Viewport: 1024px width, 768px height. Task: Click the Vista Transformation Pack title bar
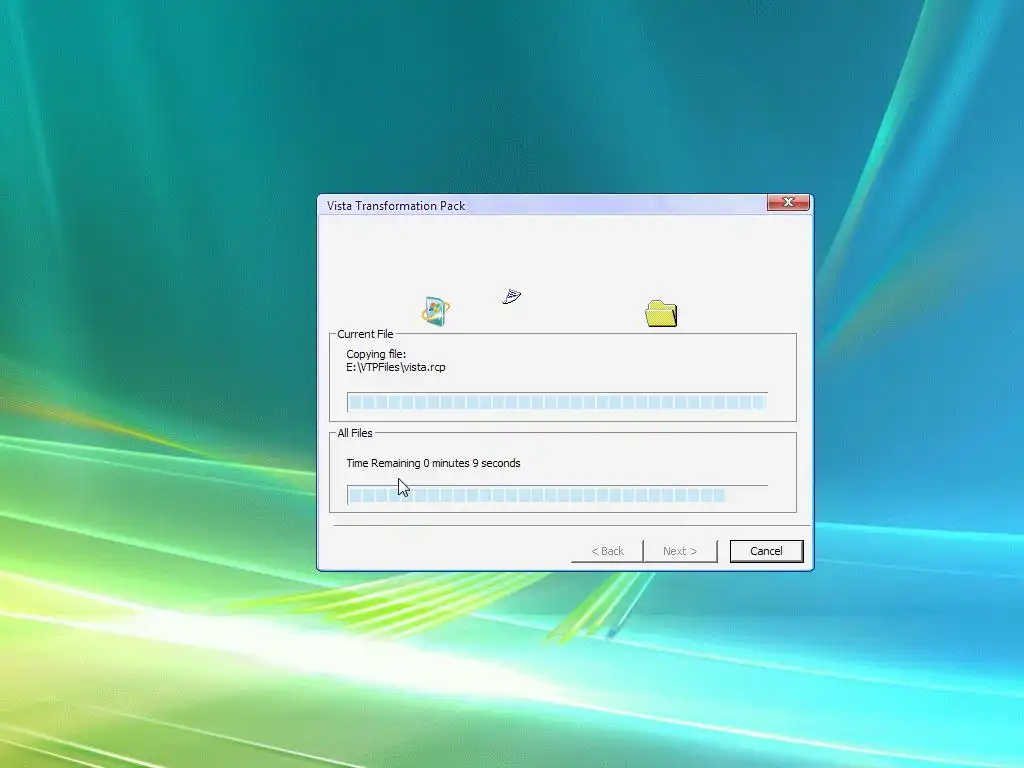(542, 205)
